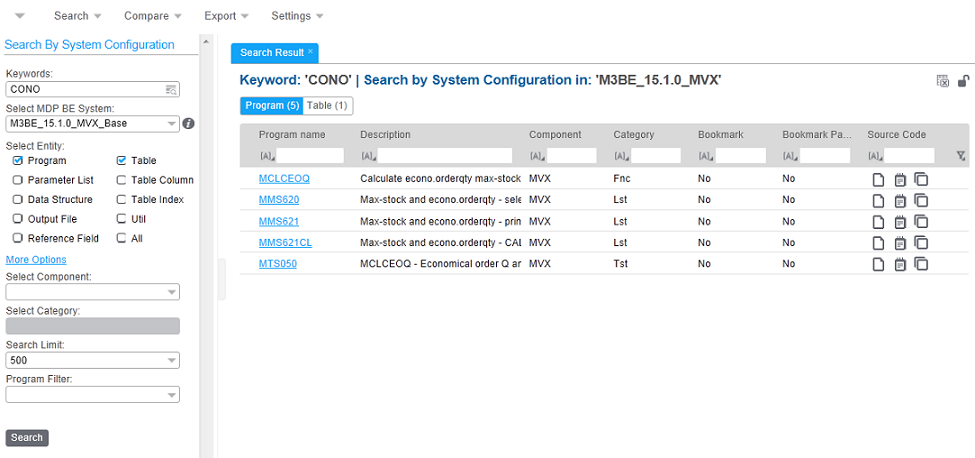975x458 pixels.
Task: Click the notepad icon in MMS620 row
Action: tap(900, 200)
